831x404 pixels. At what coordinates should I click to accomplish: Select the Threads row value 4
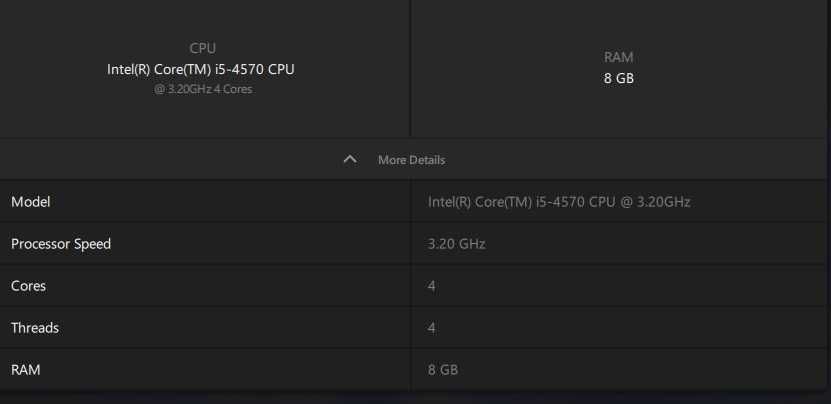432,328
